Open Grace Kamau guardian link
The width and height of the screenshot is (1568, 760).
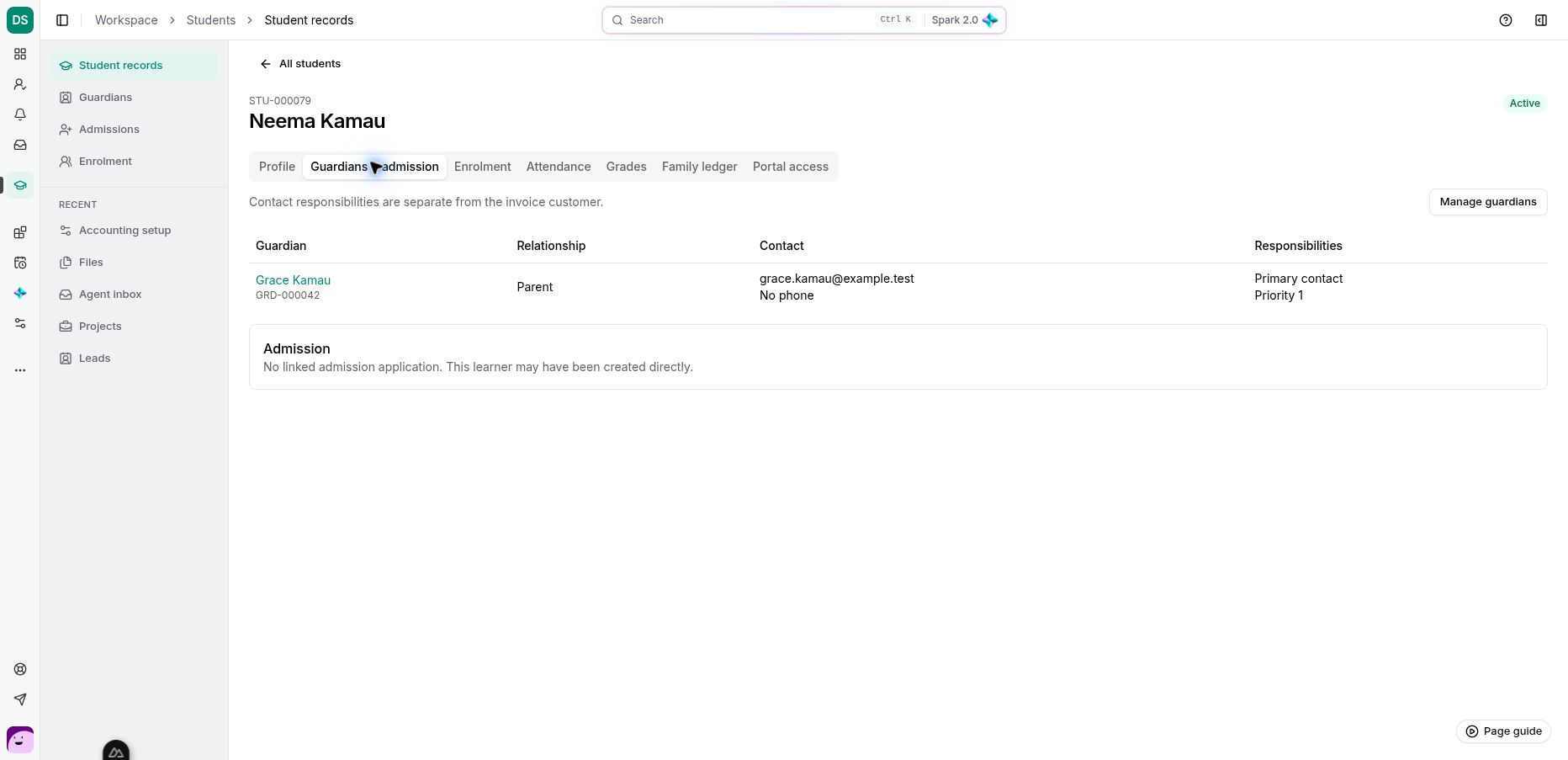coord(293,280)
